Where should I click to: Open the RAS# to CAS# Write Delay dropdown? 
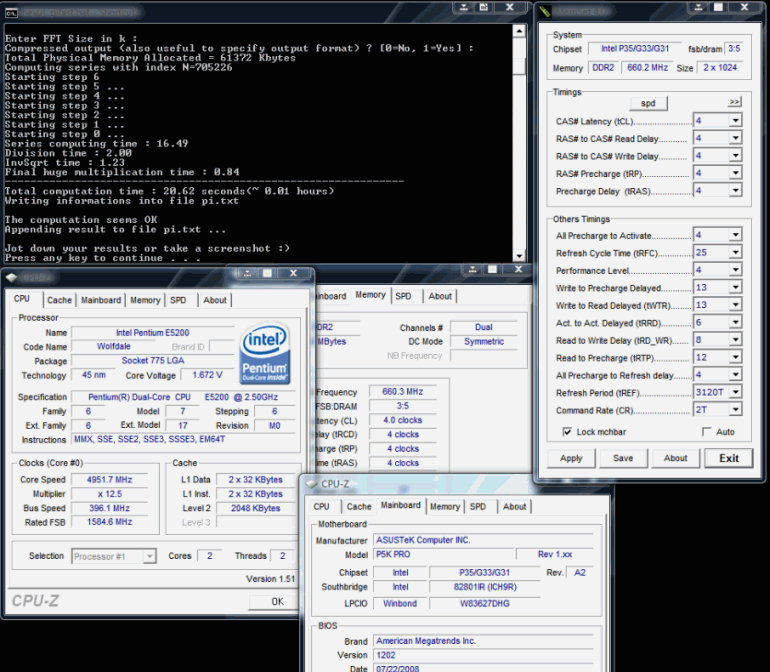point(735,156)
